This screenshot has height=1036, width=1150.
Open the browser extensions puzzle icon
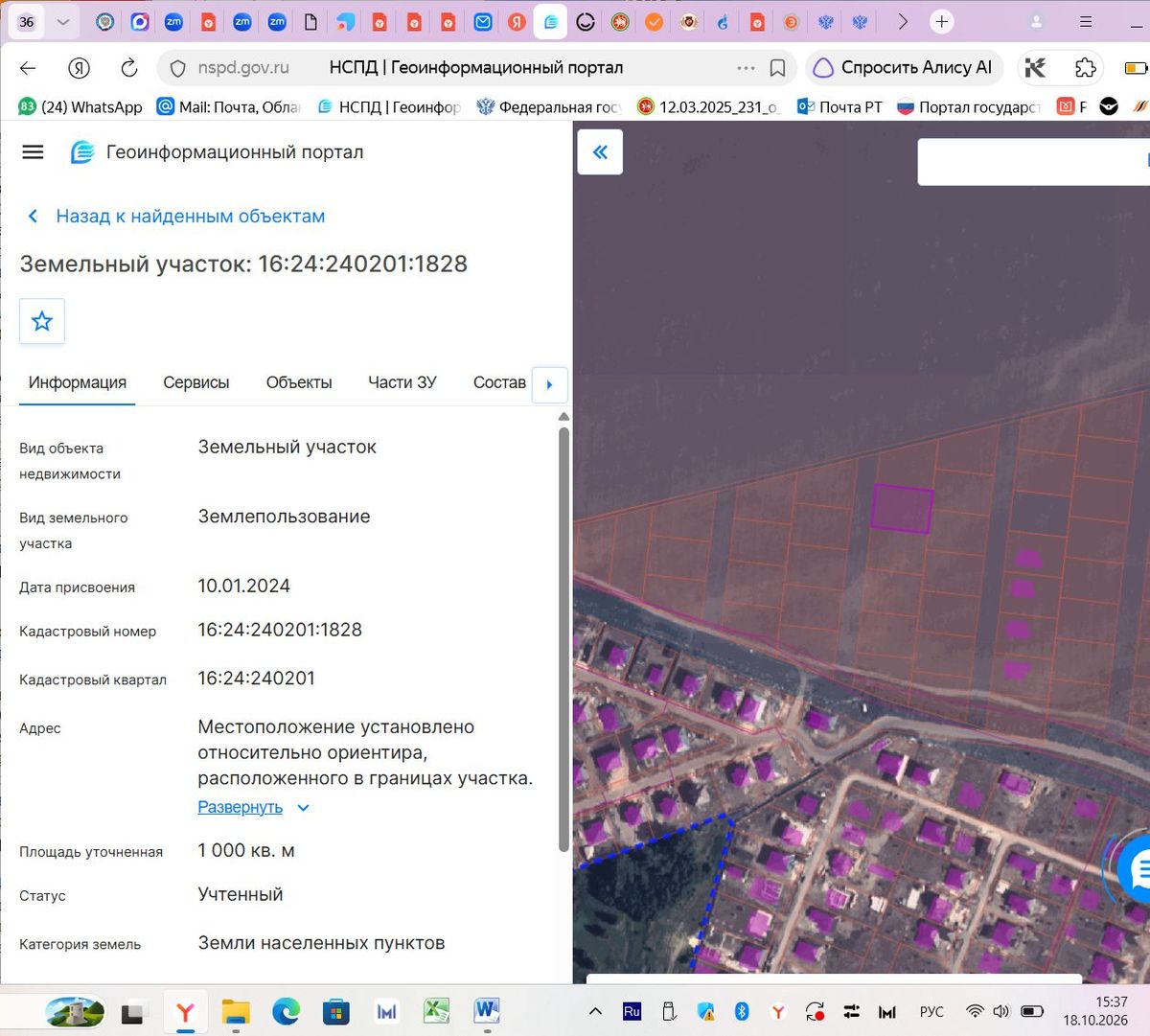tap(1085, 68)
